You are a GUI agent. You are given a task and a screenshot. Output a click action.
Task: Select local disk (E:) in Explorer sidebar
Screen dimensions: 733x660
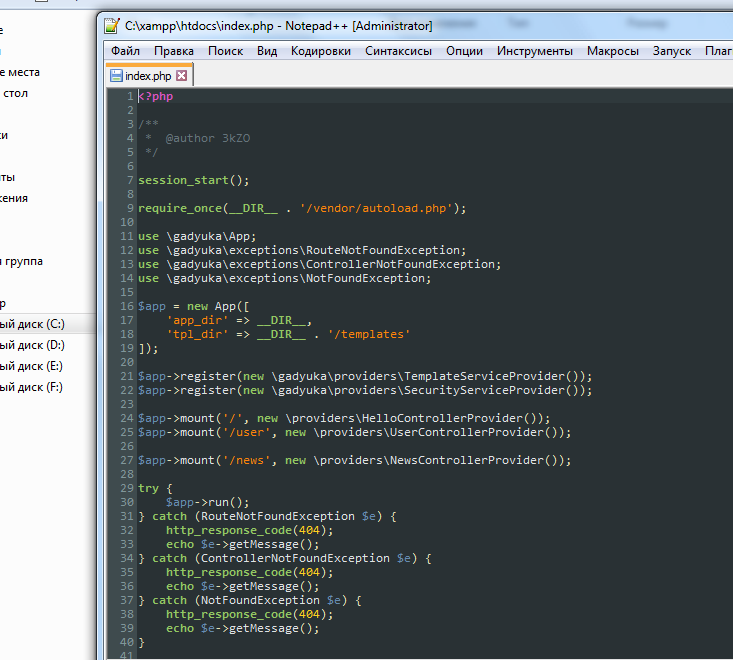33,366
